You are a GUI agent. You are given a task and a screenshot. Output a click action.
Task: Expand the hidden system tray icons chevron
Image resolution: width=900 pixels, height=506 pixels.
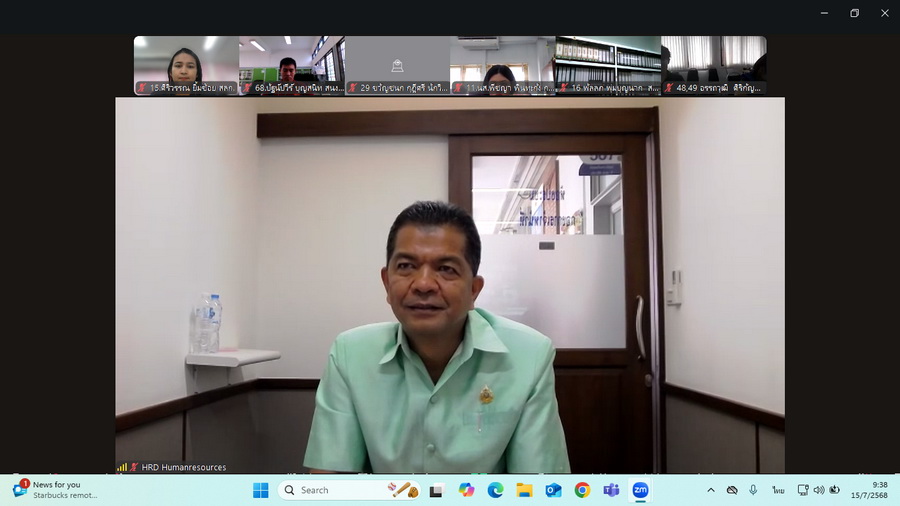pyautogui.click(x=711, y=490)
